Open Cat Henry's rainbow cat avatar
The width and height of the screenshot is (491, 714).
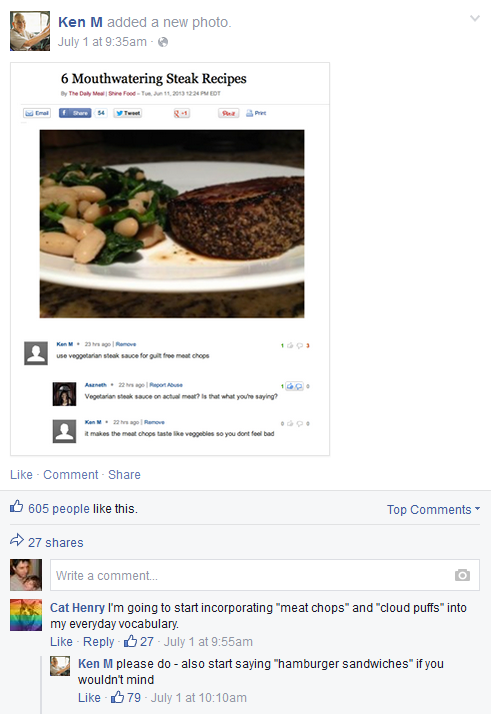(x=26, y=615)
